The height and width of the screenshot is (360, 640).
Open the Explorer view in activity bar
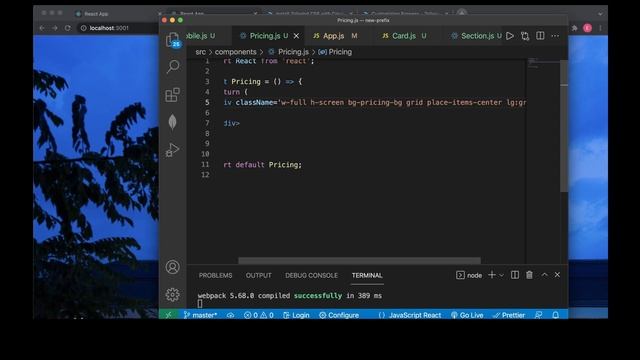173,40
